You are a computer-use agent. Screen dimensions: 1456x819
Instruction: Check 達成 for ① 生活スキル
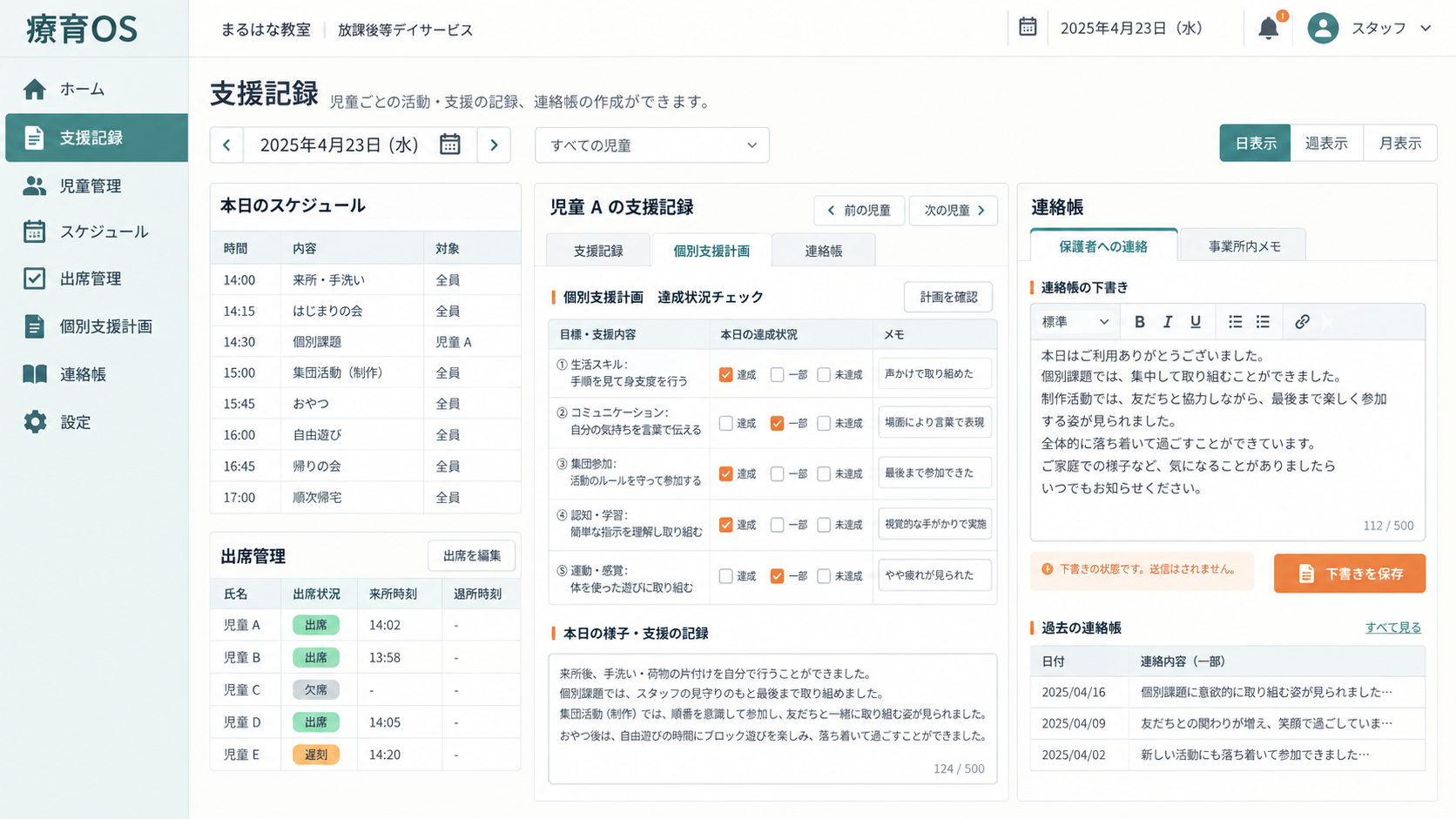pos(725,374)
